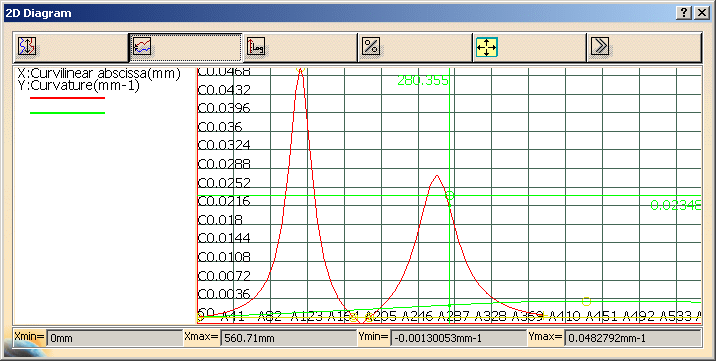The image size is (716, 361).
Task: Click the green circle cursor marker on curve
Action: 450,196
